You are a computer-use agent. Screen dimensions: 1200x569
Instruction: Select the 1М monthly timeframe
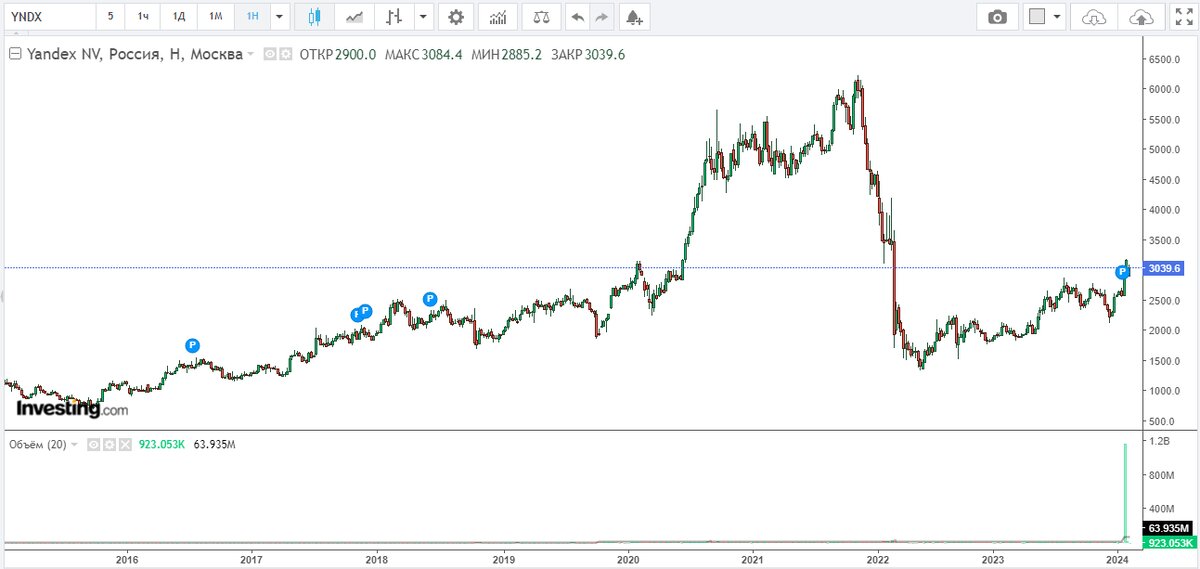point(215,17)
